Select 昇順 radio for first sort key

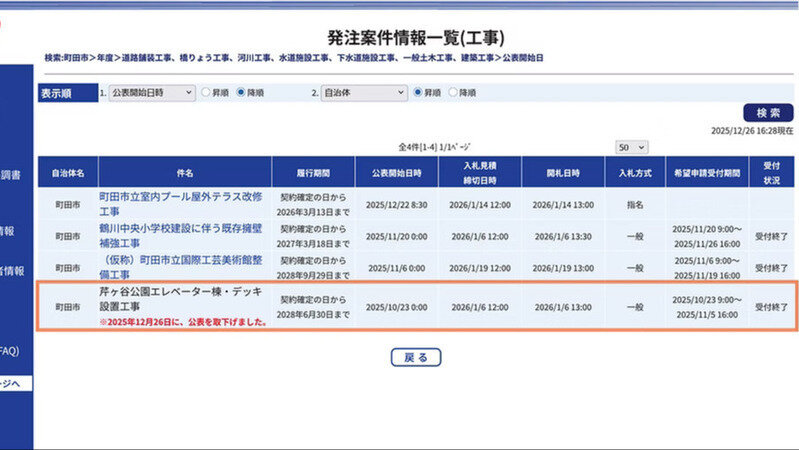(x=206, y=92)
